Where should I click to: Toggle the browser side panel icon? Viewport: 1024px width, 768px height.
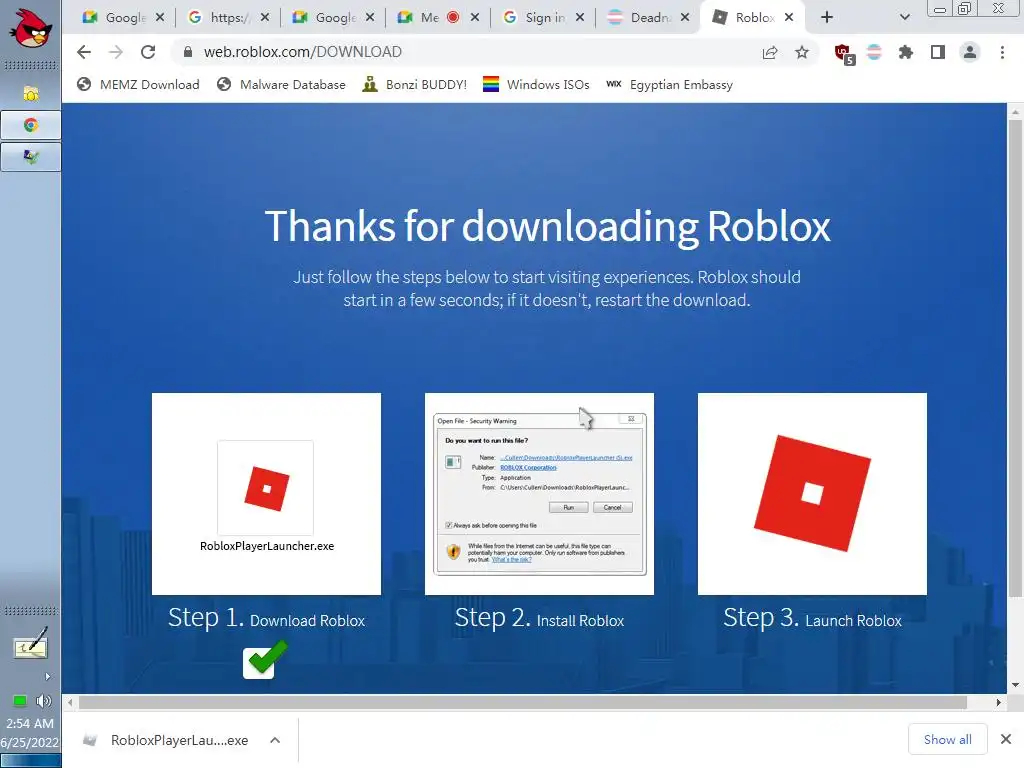pos(938,52)
